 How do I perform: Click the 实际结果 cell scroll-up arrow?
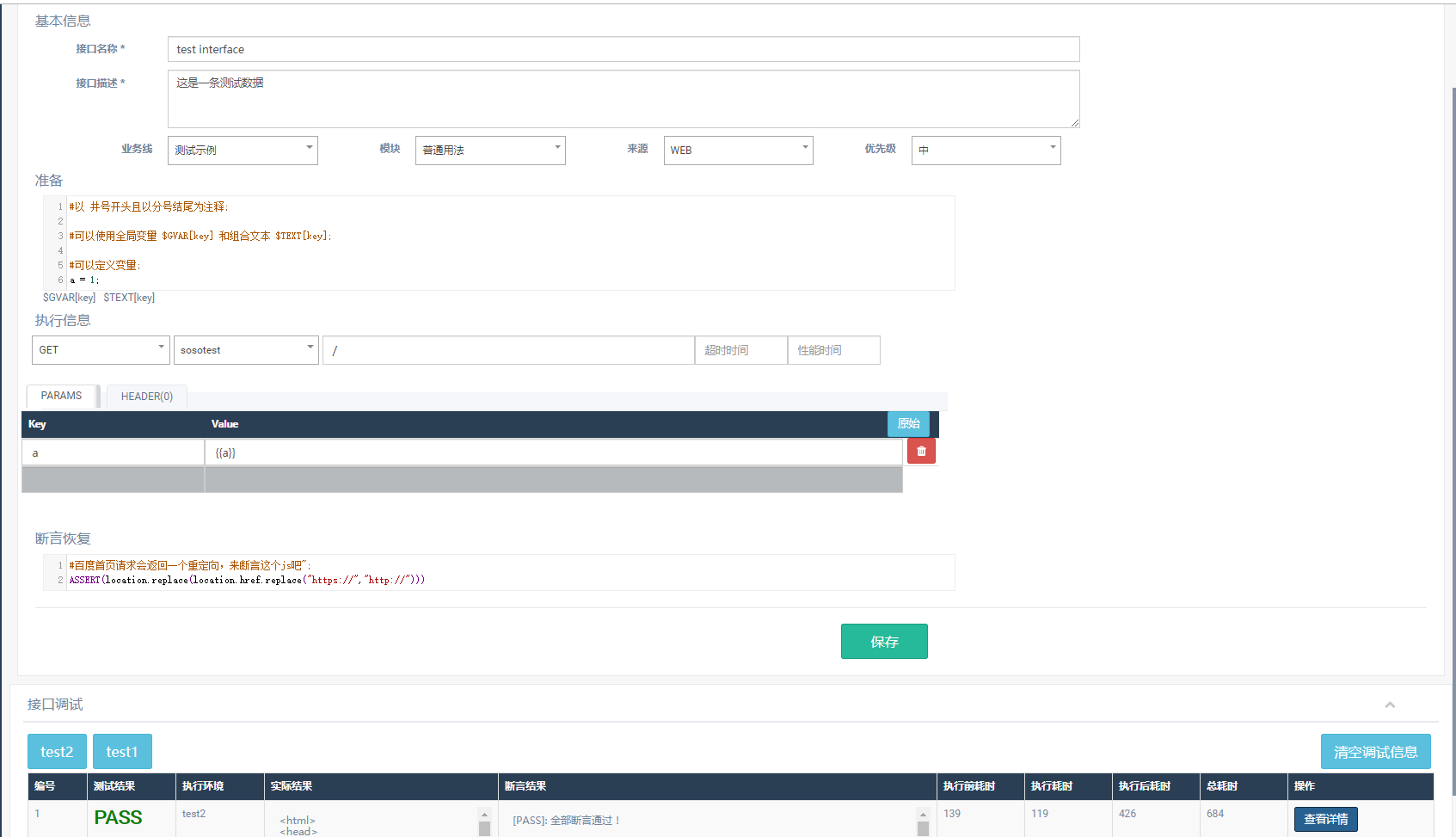484,814
